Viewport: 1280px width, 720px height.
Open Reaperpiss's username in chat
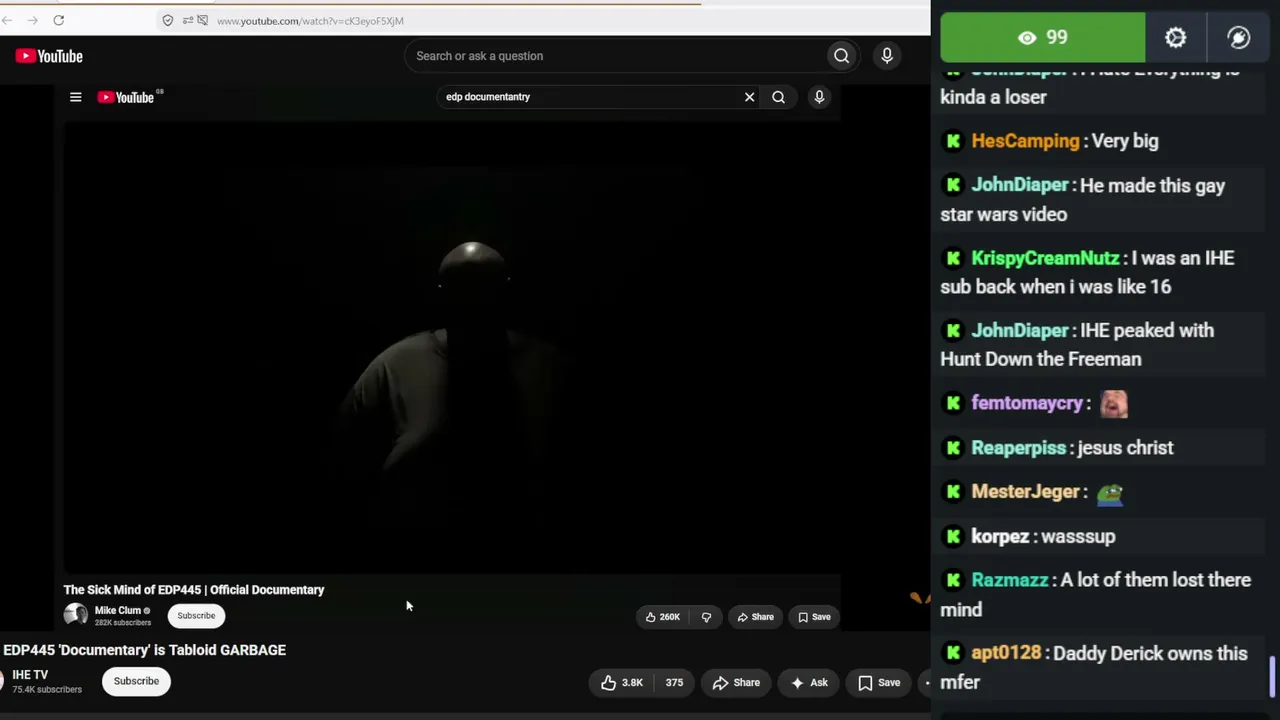(x=1019, y=448)
